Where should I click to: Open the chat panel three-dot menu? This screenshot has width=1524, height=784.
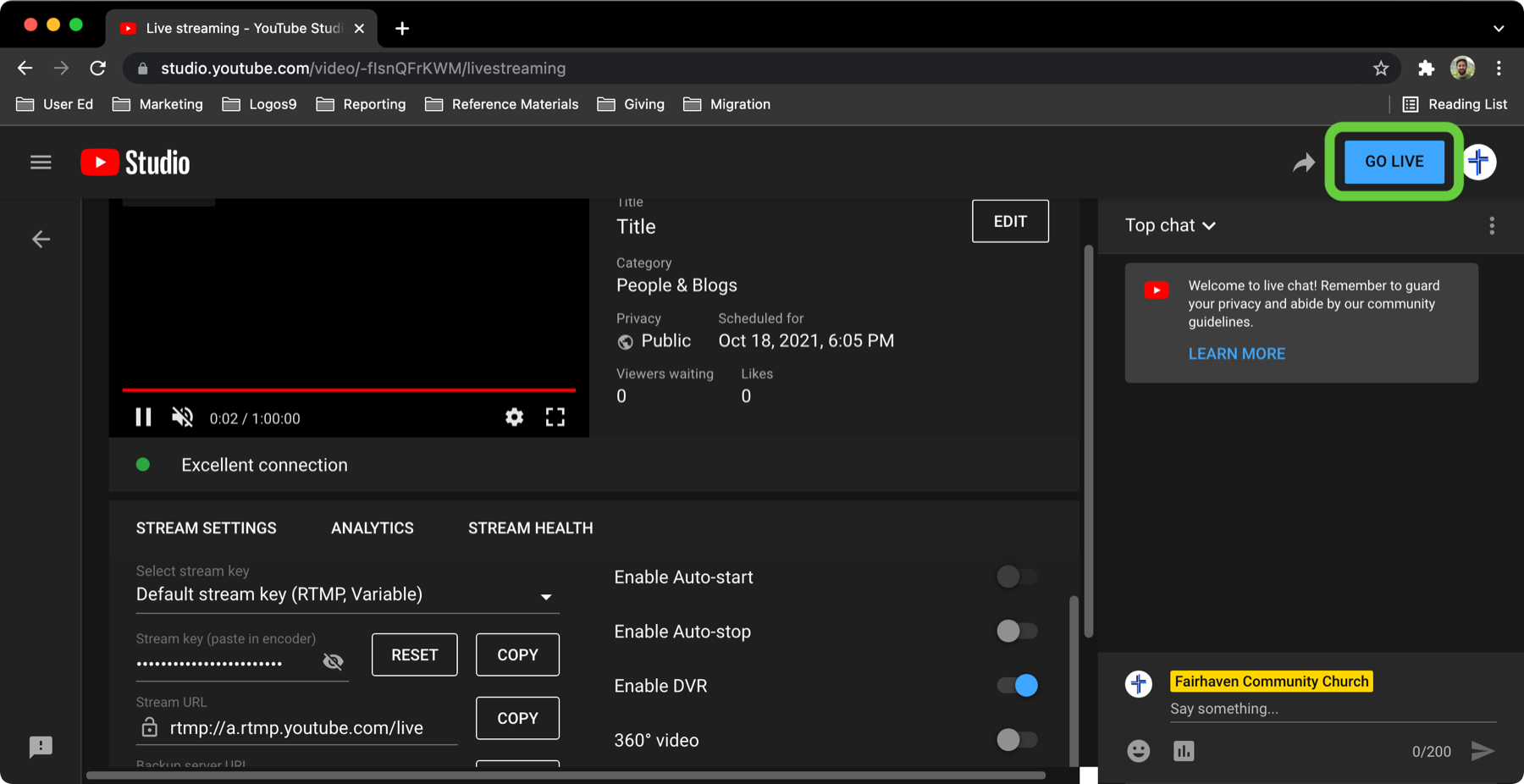pos(1491,226)
